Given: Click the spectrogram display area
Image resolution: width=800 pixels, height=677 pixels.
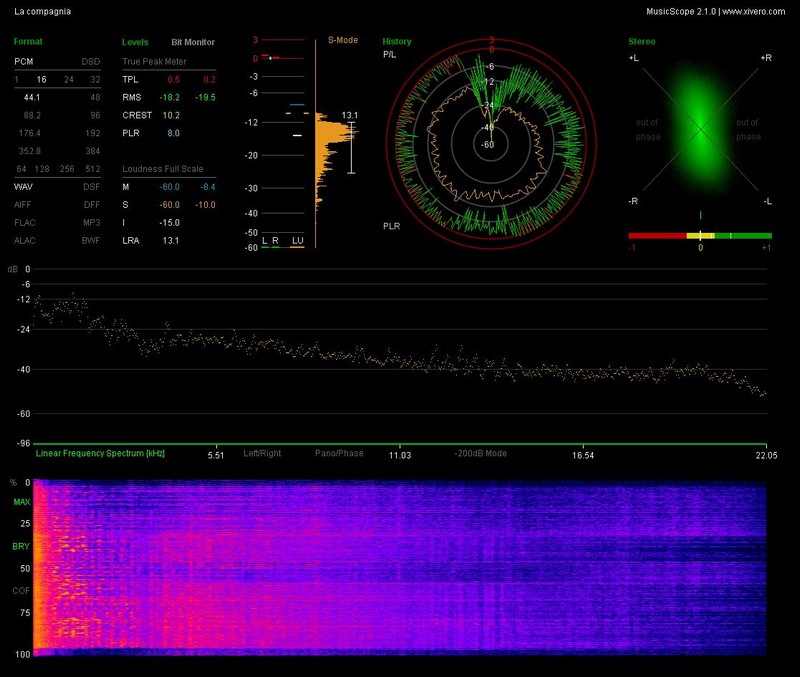Looking at the screenshot, I should [399, 568].
